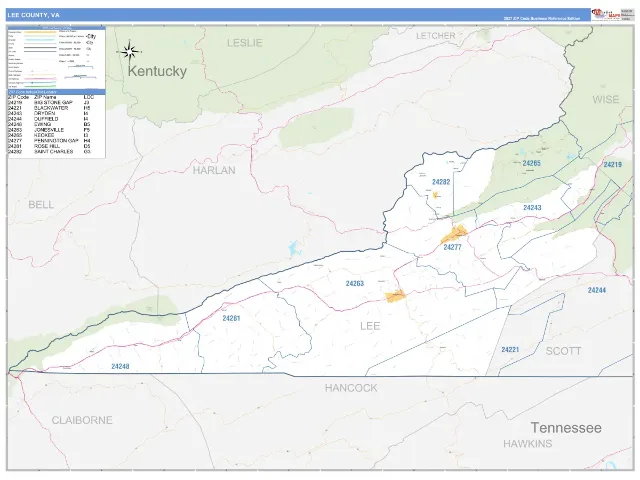
Task: Click ZIP label 24263 on the map
Action: pos(355,283)
